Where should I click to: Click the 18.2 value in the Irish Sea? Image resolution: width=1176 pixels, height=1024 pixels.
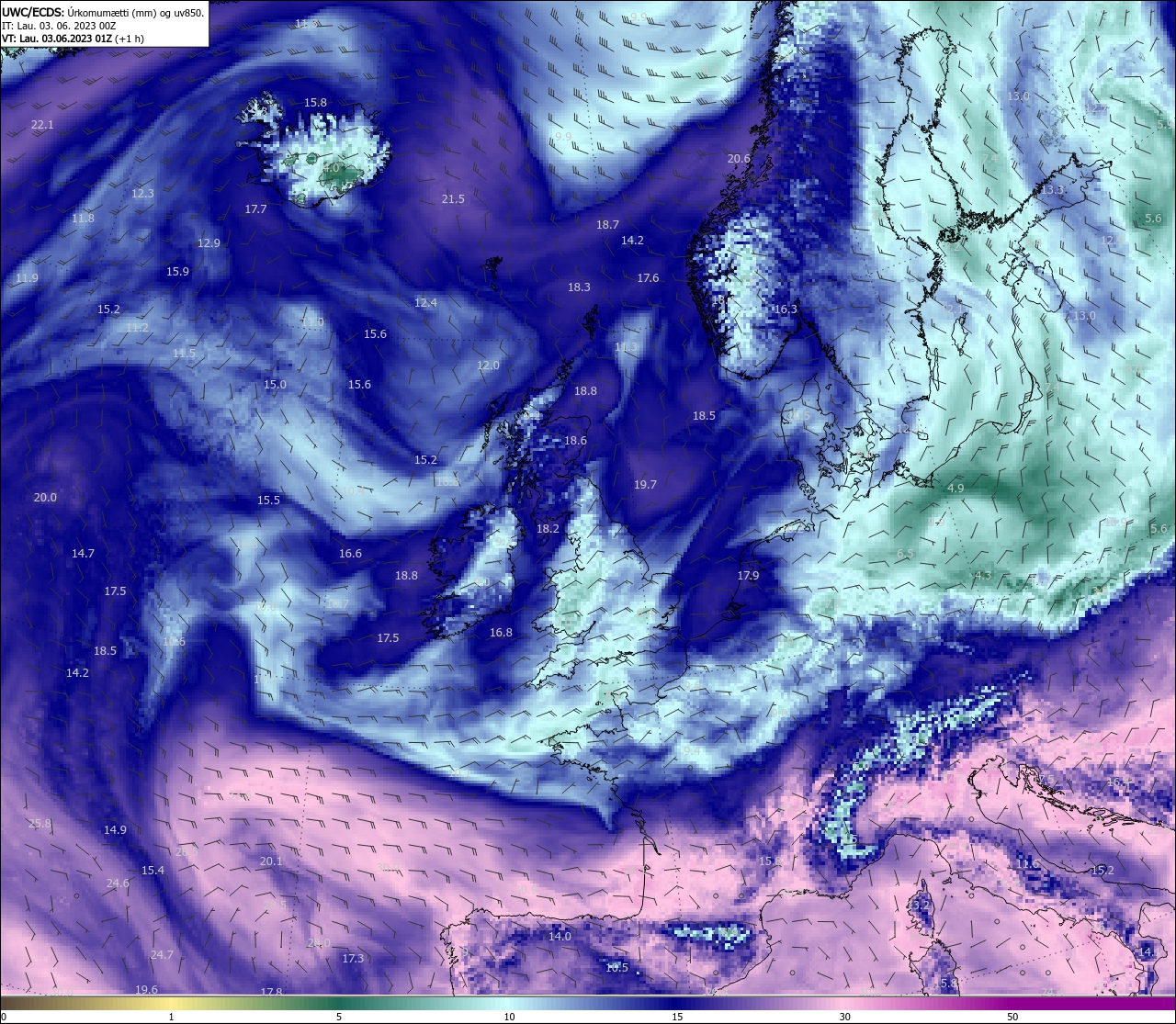[x=548, y=528]
